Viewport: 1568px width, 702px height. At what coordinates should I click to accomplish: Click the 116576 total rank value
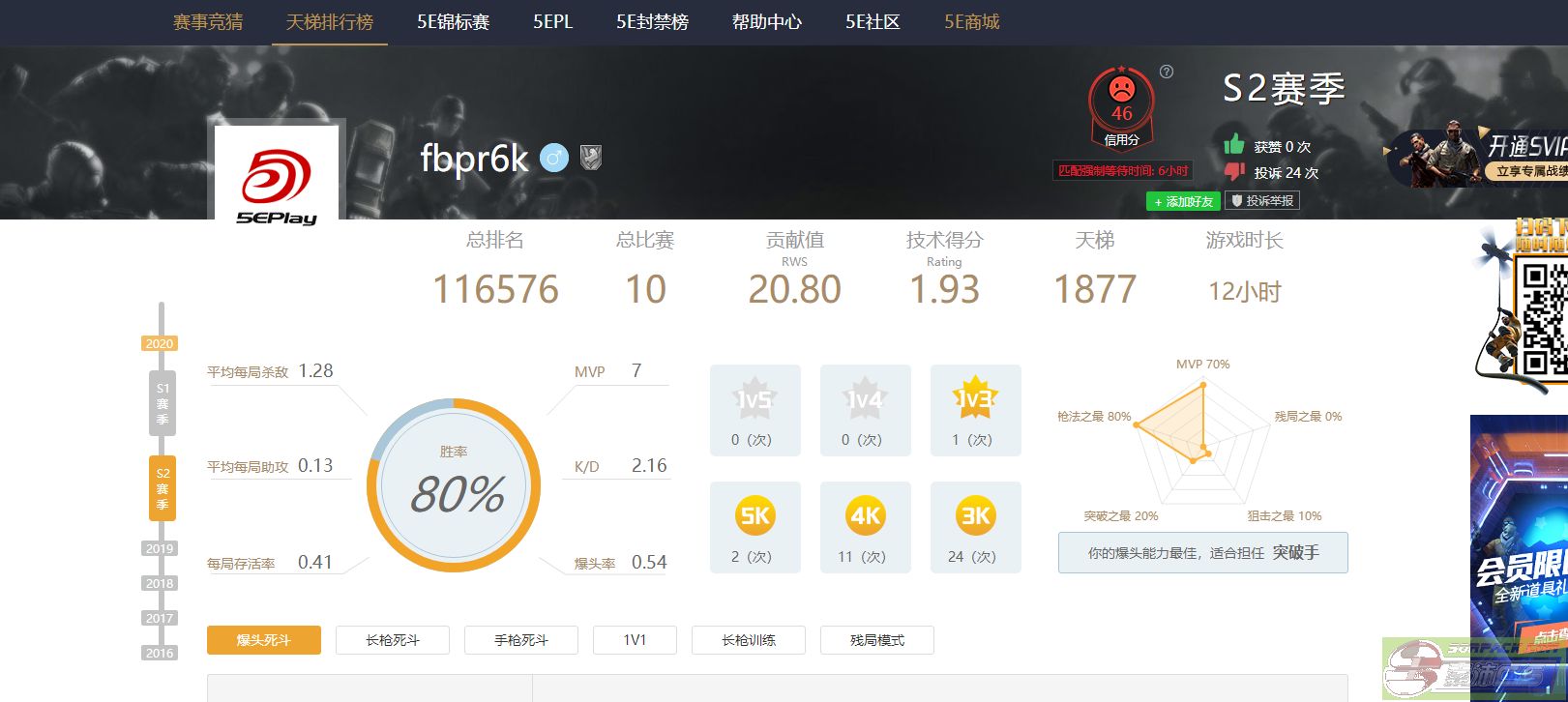click(x=495, y=289)
